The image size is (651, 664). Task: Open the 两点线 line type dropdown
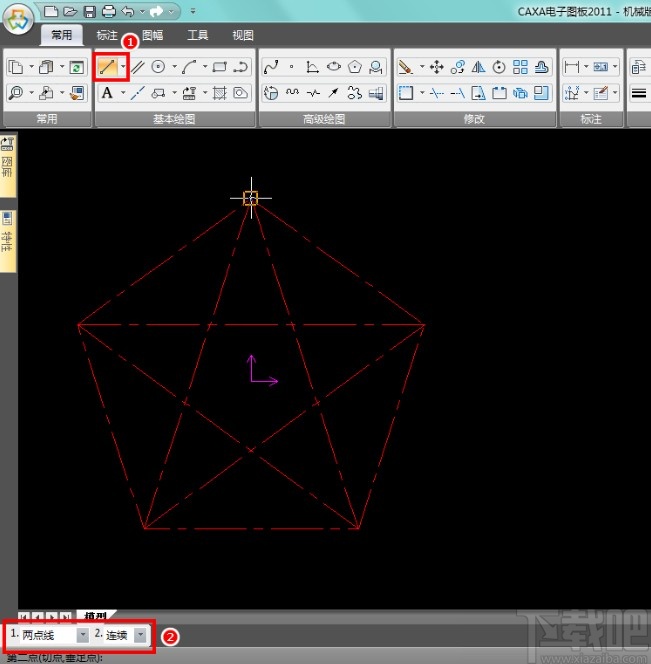(82, 635)
